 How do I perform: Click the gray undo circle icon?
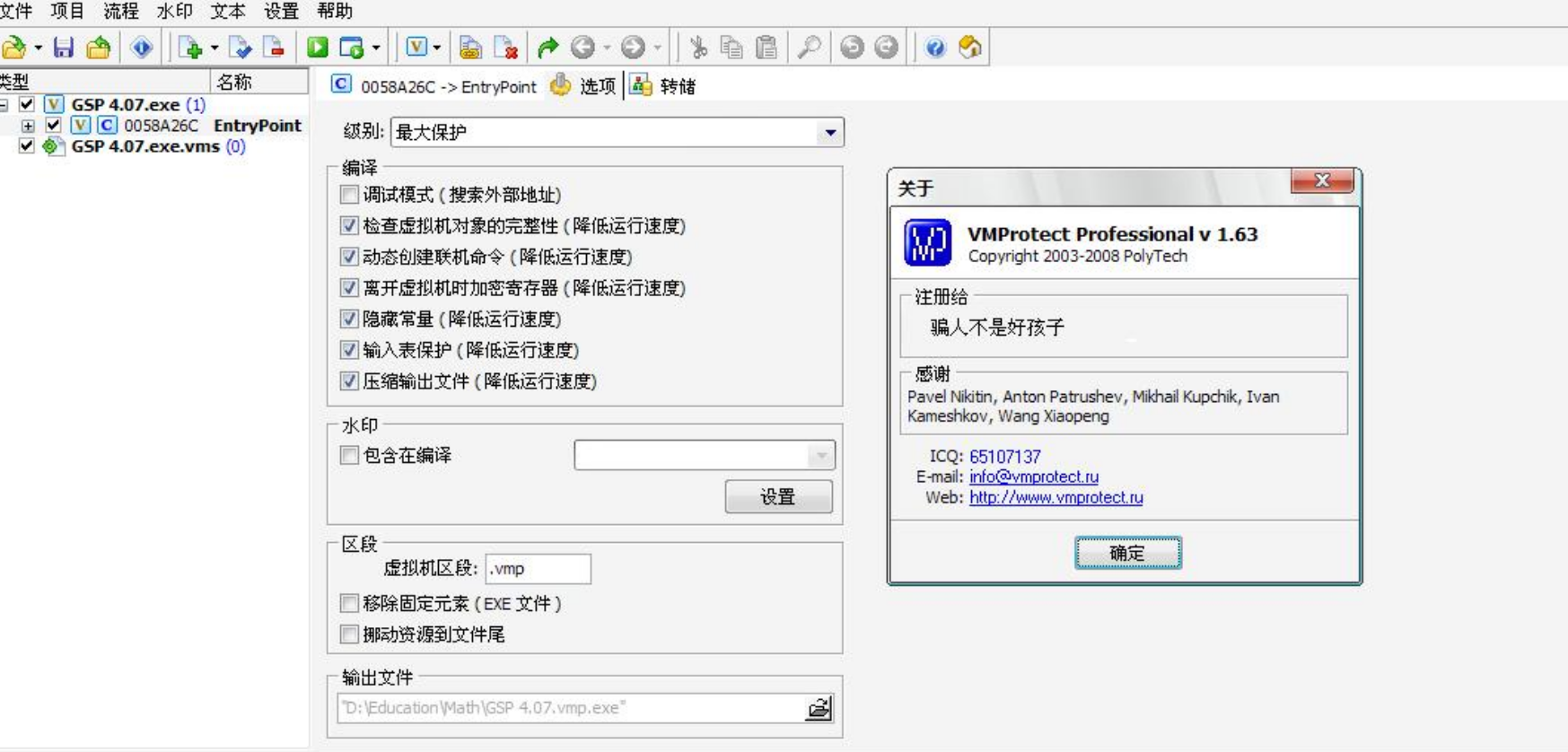[x=852, y=48]
